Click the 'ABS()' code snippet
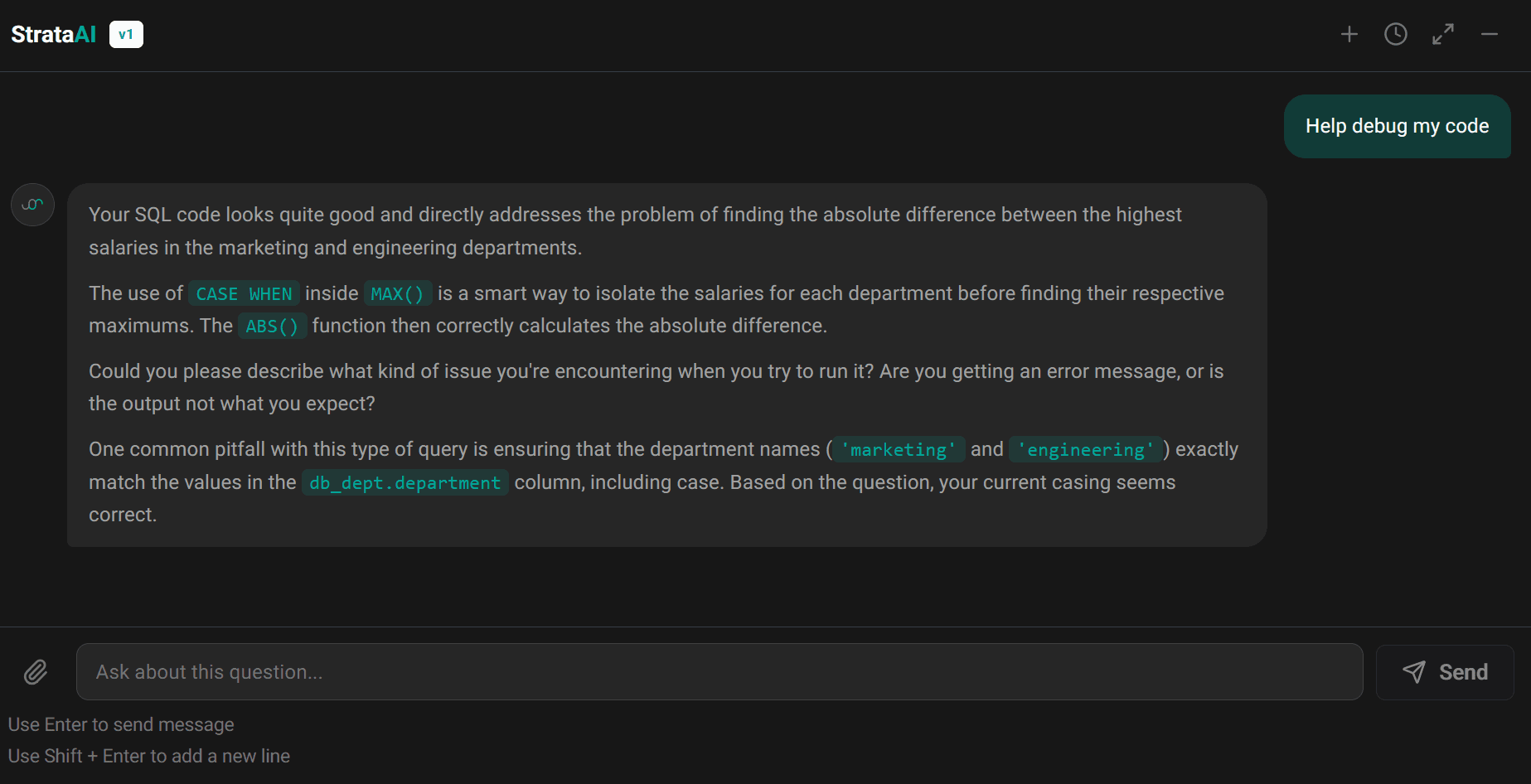This screenshot has width=1531, height=784. click(x=273, y=327)
